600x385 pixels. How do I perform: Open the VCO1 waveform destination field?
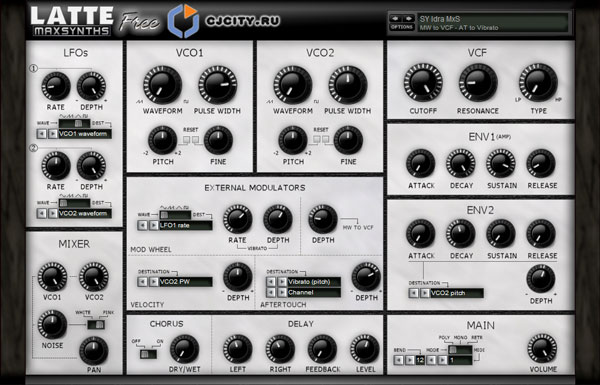(85, 134)
